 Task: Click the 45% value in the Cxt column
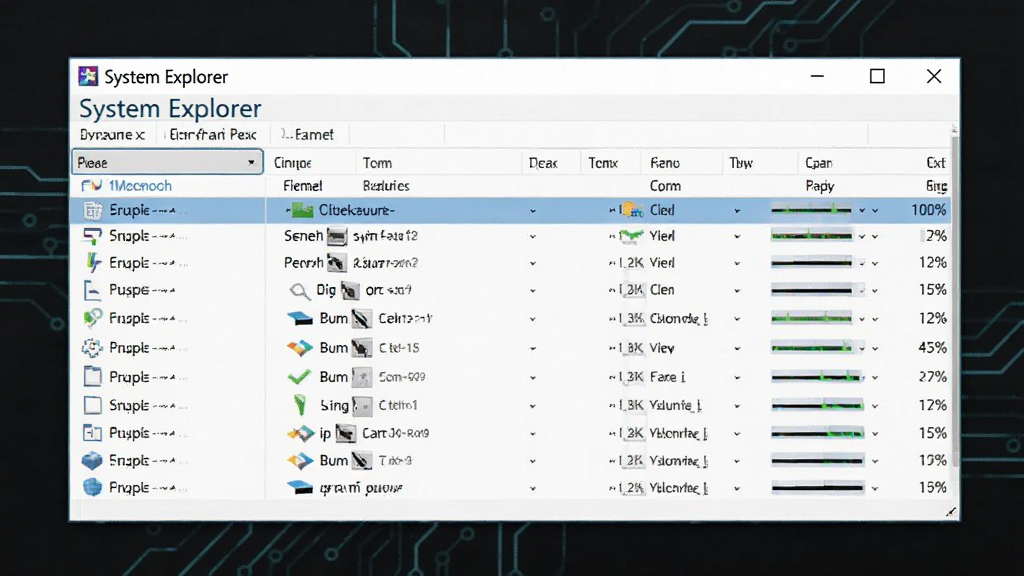pos(932,348)
